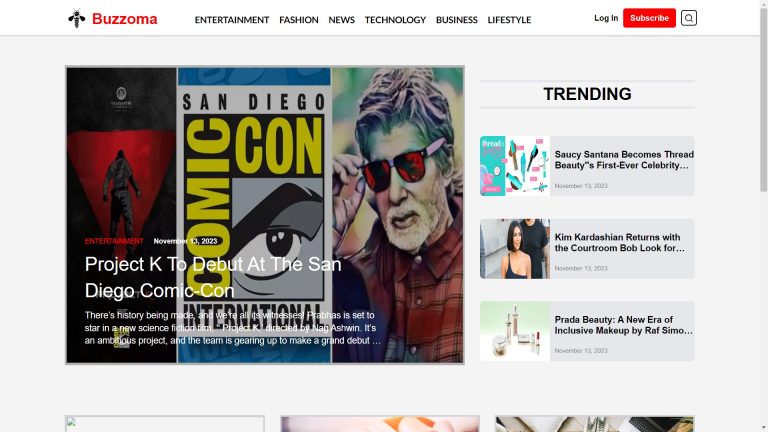
Task: Click the Thread Beauty article thumbnail
Action: click(x=515, y=165)
